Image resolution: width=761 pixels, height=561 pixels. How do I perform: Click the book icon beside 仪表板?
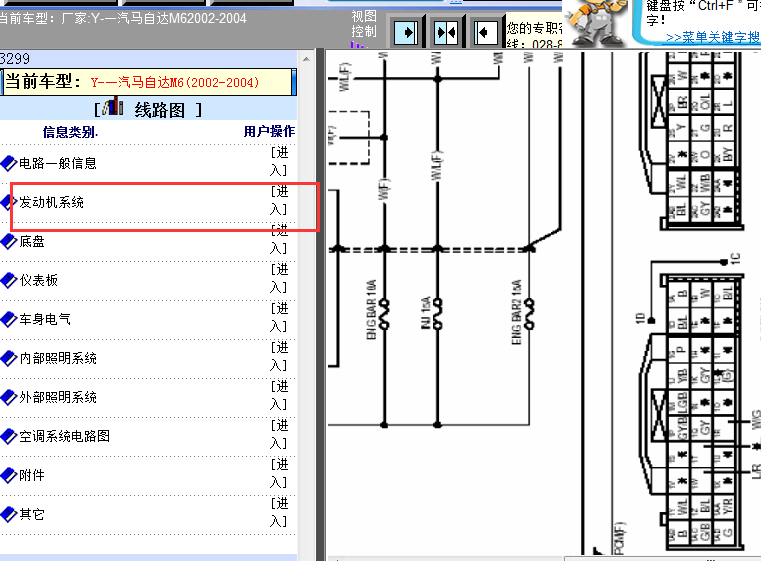[9, 280]
